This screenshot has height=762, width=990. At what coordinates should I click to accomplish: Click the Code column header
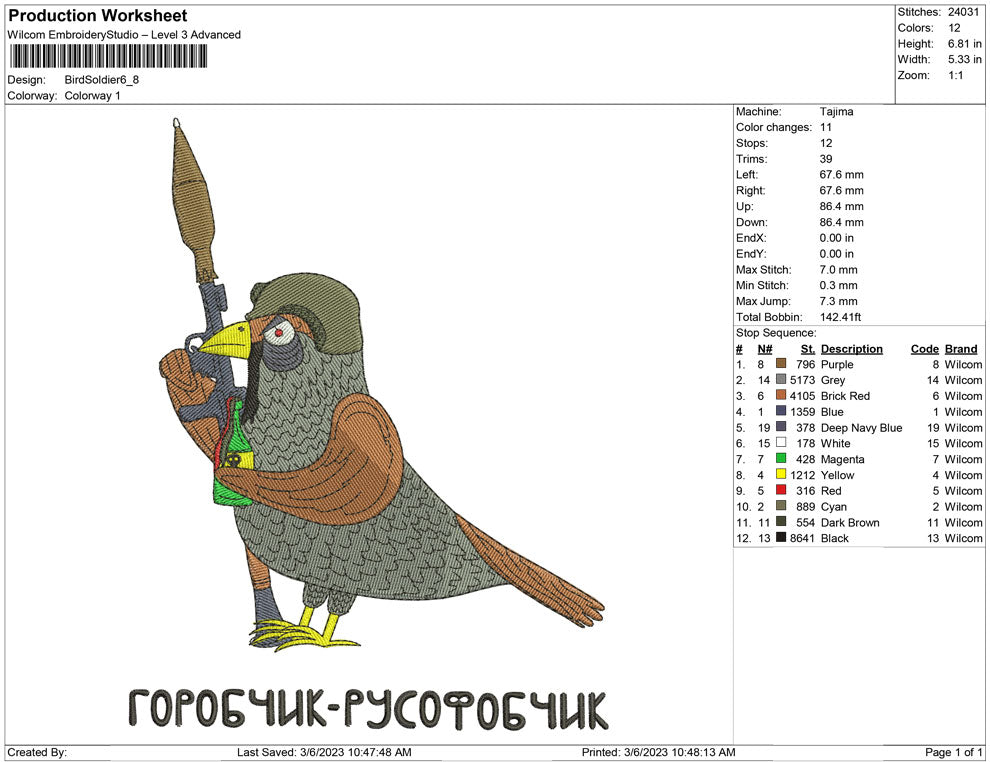924,349
